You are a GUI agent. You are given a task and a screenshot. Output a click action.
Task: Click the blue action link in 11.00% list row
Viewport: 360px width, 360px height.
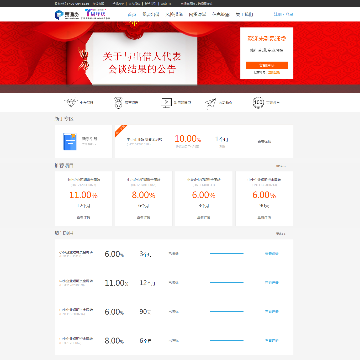pyautogui.click(x=272, y=283)
